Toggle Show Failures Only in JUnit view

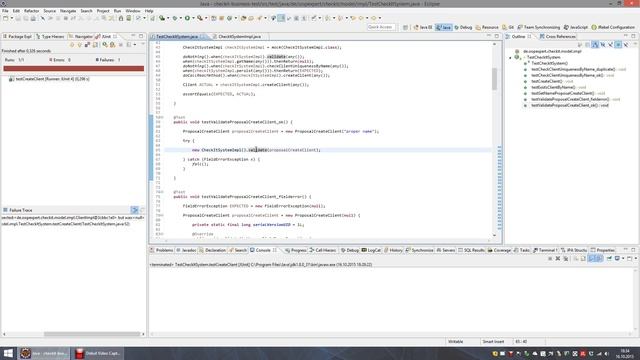coord(87,44)
